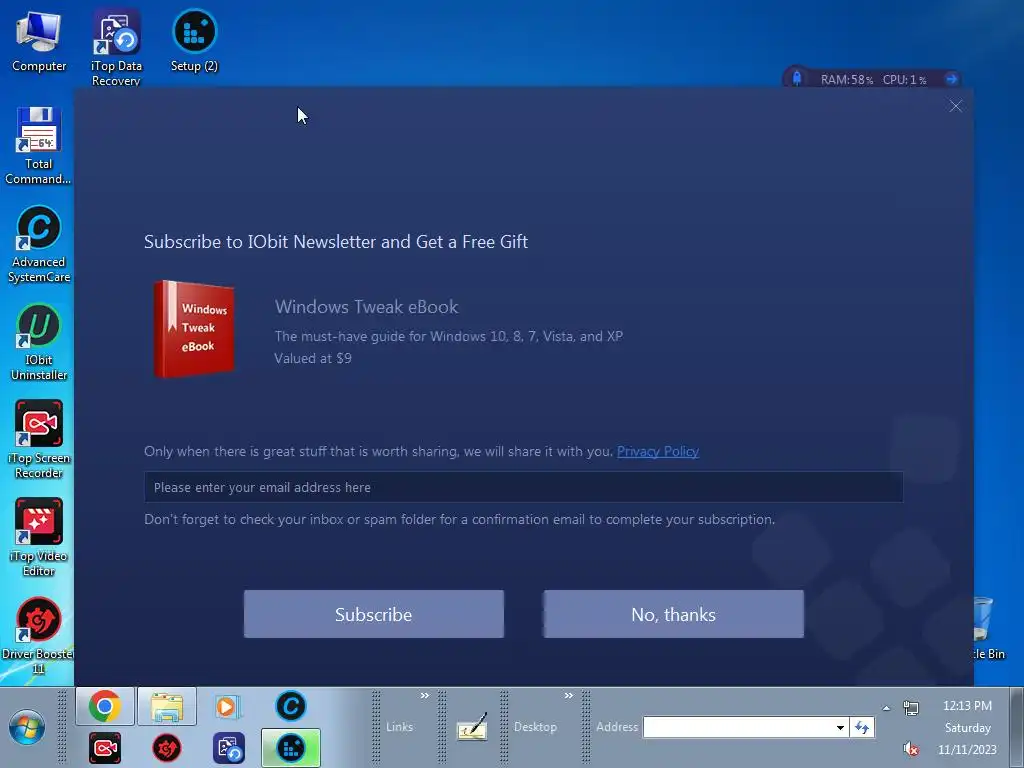The image size is (1024, 768).
Task: Click the No, thanks button
Action: (673, 614)
